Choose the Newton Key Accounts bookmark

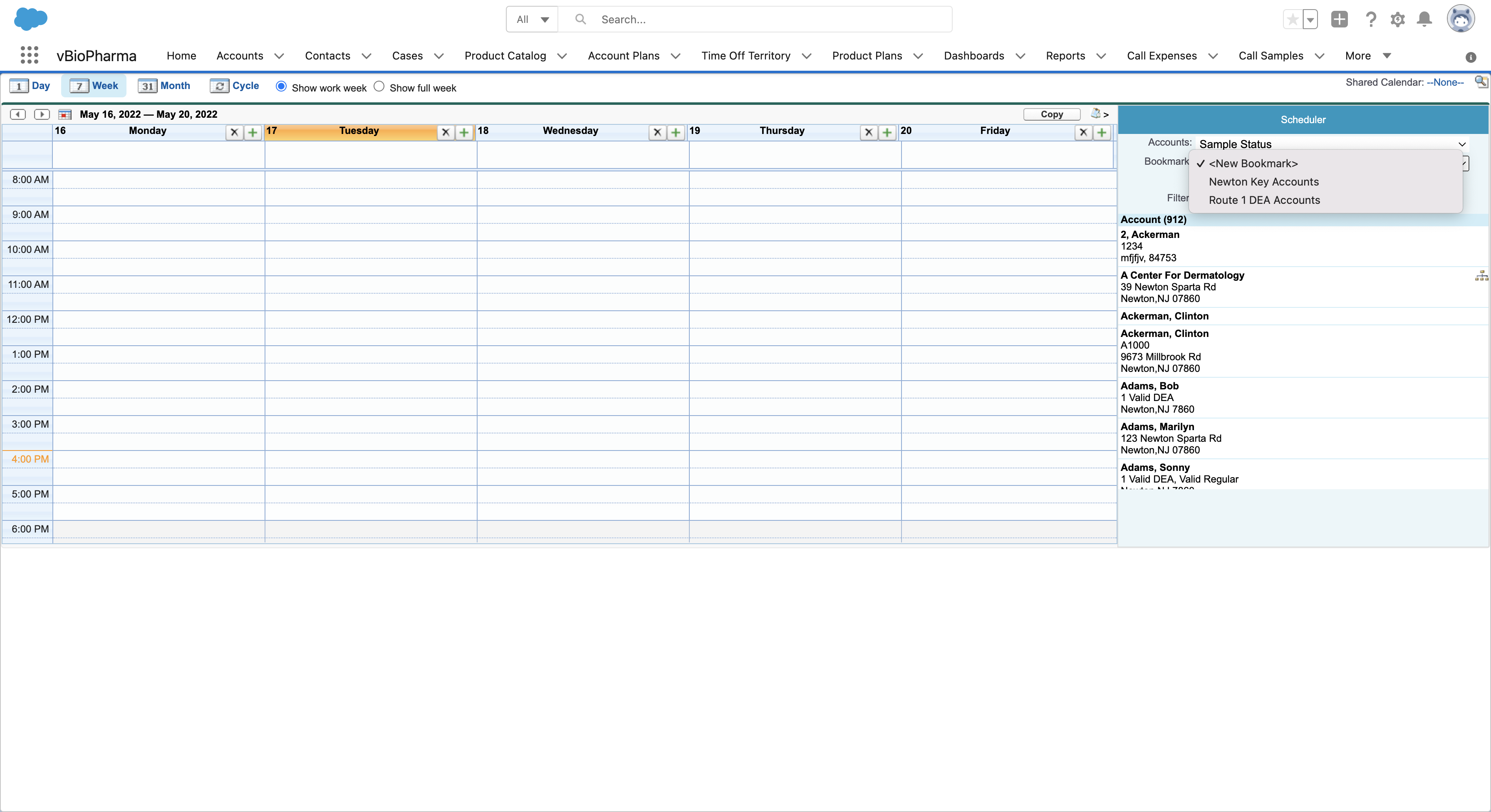pos(1263,182)
